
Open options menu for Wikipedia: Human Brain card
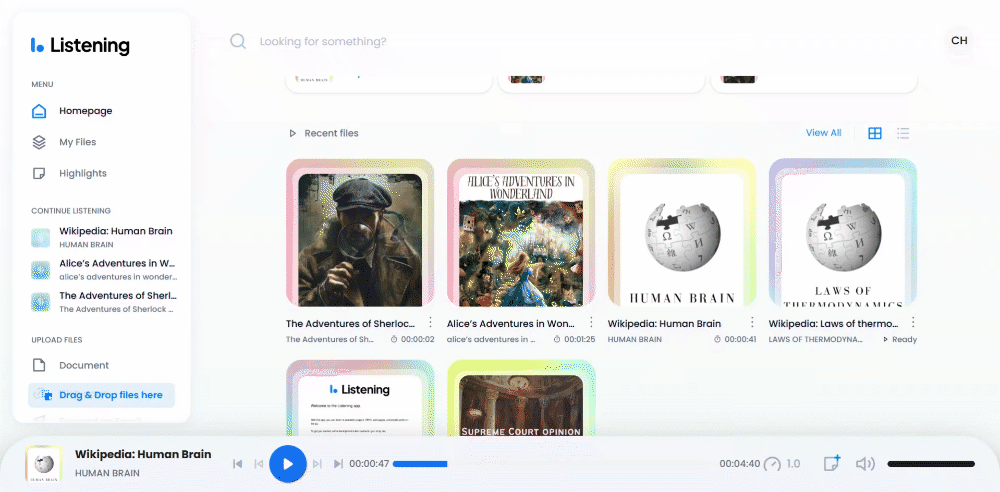pos(752,322)
